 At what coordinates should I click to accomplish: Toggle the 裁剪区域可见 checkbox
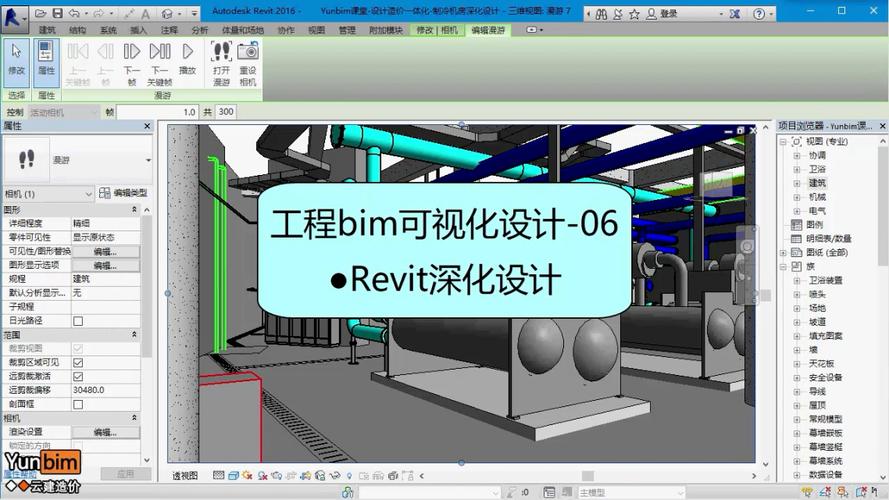[x=78, y=362]
